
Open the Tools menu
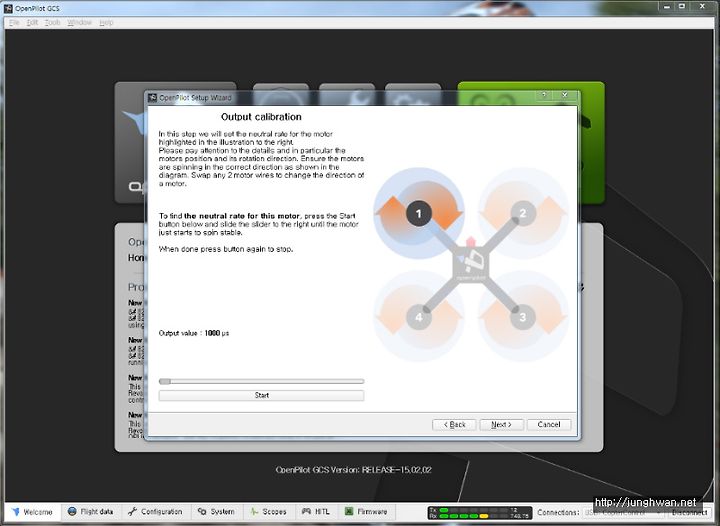click(52, 22)
